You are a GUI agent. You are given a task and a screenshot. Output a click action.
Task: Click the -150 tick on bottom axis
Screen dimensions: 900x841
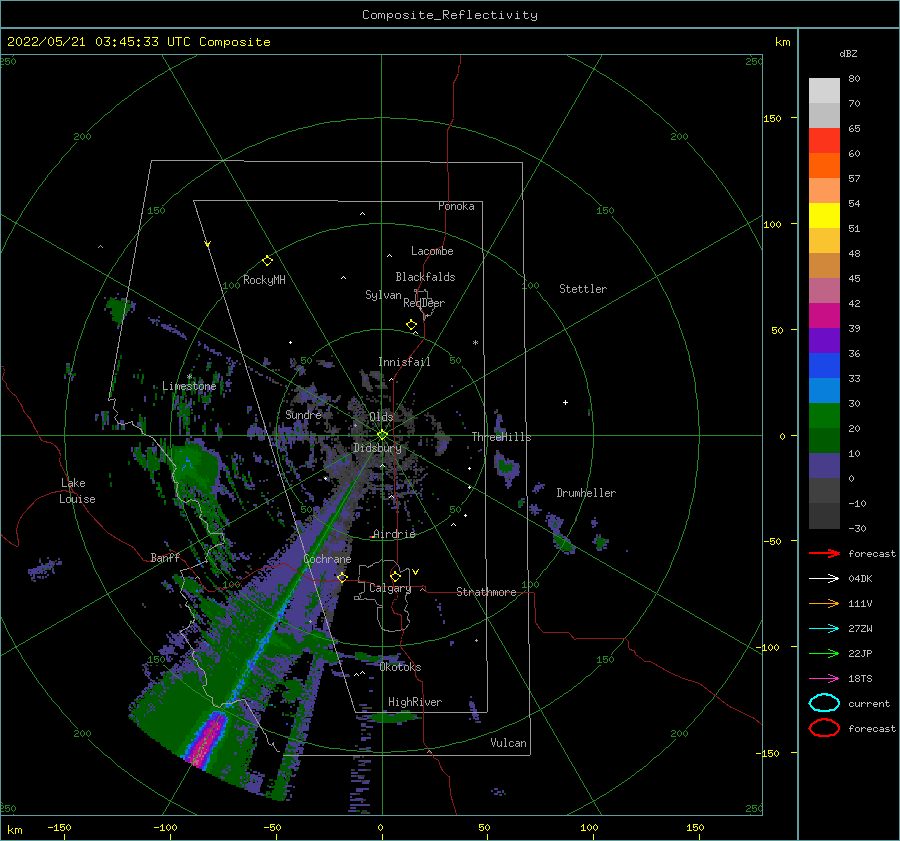tap(59, 827)
